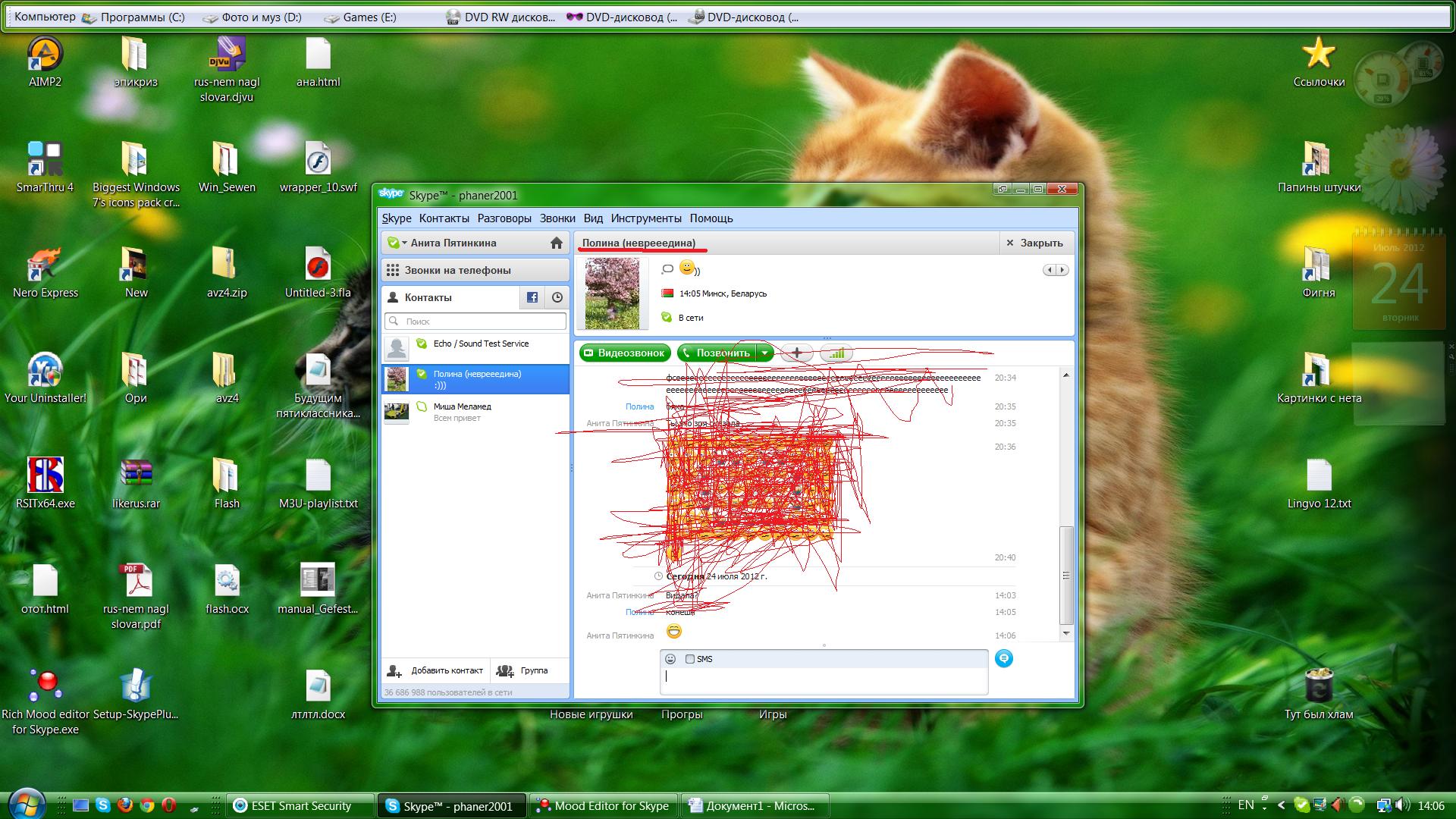The image size is (1456, 819).
Task: Open Opera browser from the taskbar
Action: 168,805
